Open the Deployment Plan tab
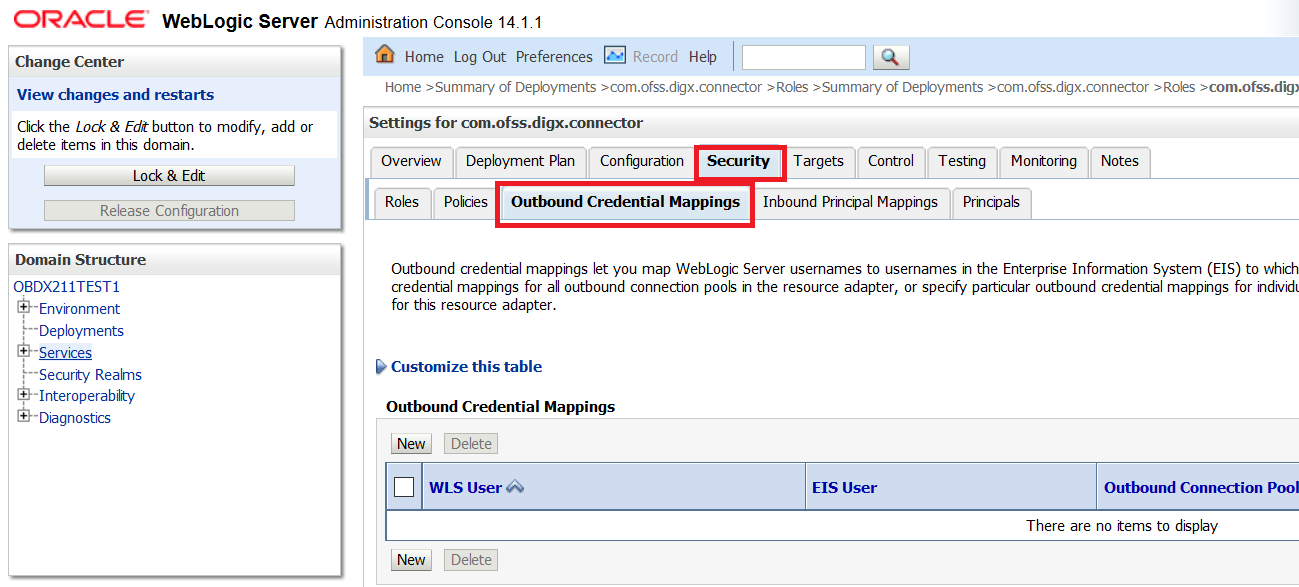This screenshot has height=587, width=1299. 520,161
